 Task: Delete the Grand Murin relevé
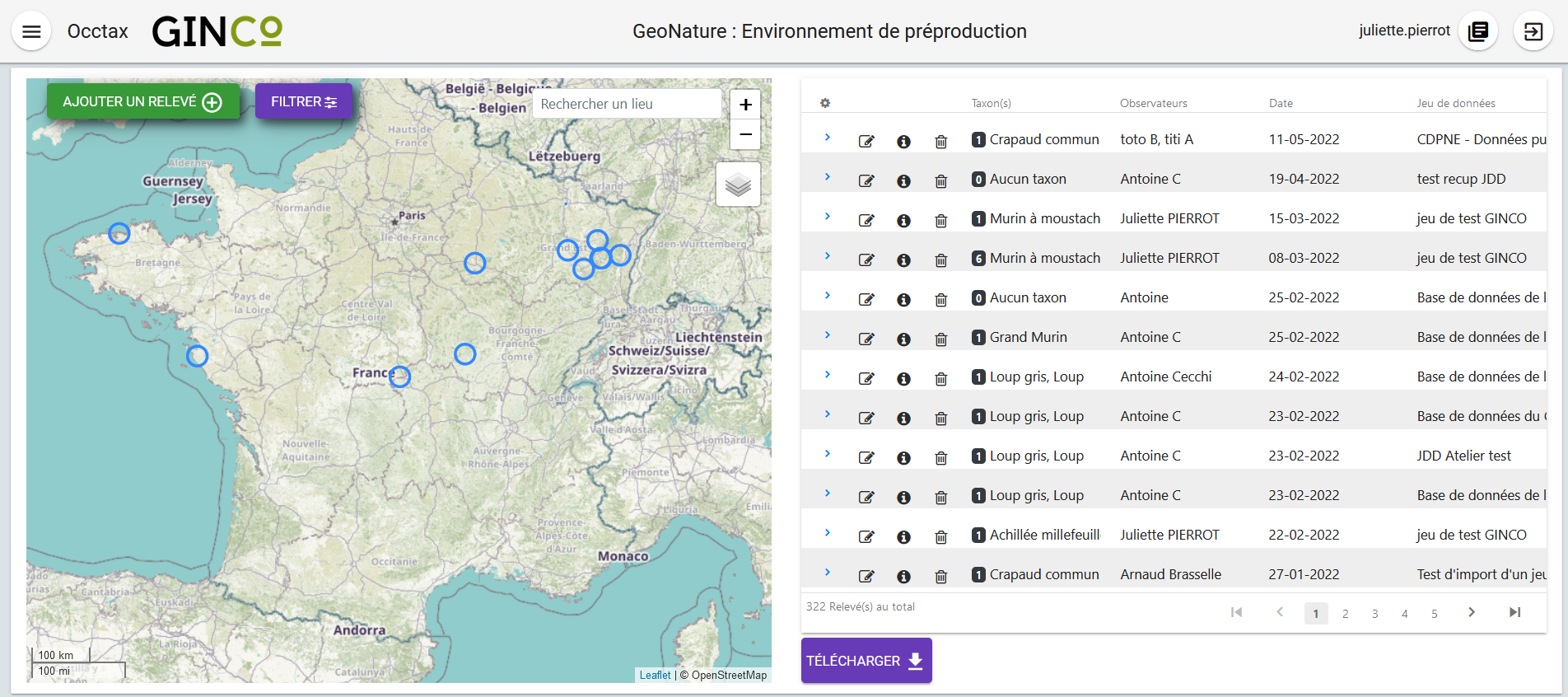point(940,339)
